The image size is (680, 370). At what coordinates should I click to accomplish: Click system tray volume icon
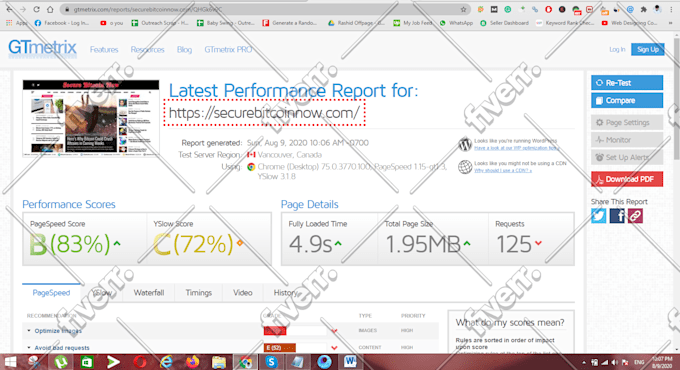click(x=615, y=362)
